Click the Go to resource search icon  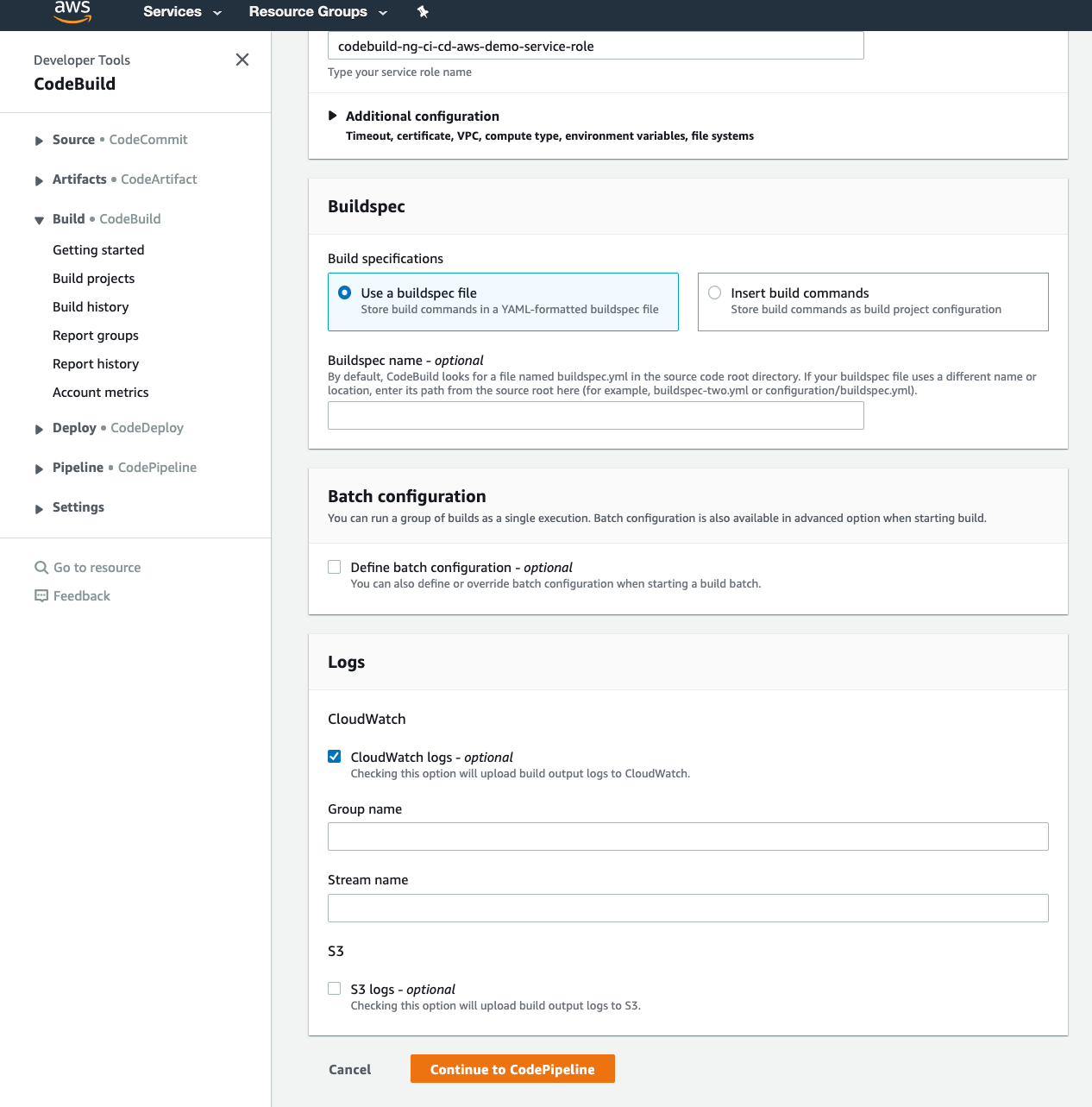pyautogui.click(x=41, y=567)
